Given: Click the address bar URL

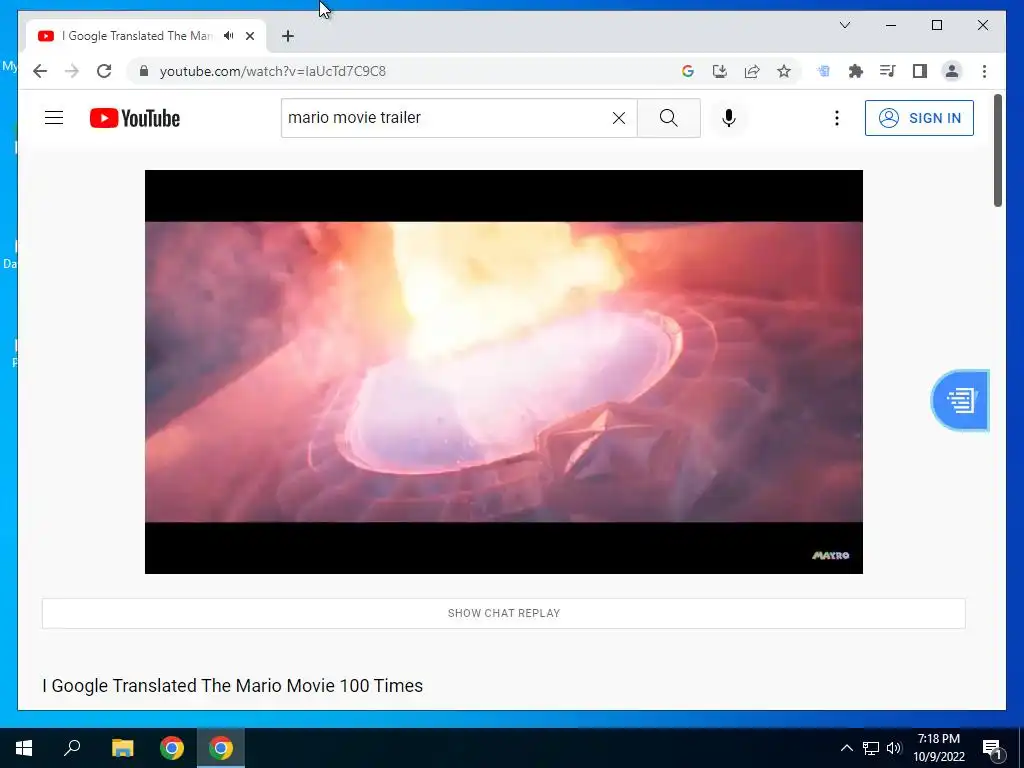Looking at the screenshot, I should tap(273, 71).
